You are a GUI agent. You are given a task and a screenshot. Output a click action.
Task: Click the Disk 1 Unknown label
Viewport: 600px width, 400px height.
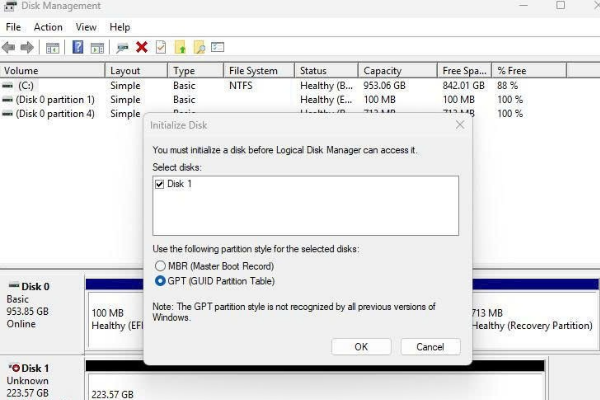(28, 381)
